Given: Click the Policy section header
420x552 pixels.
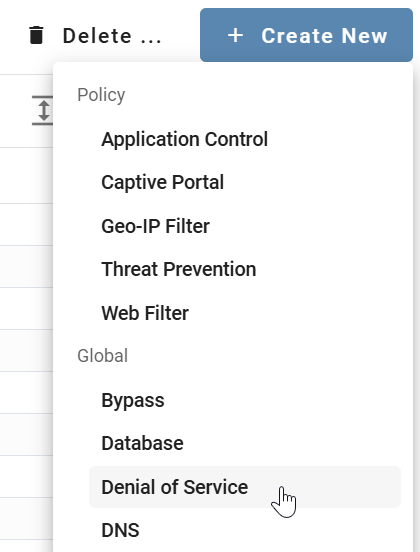Looking at the screenshot, I should [101, 95].
